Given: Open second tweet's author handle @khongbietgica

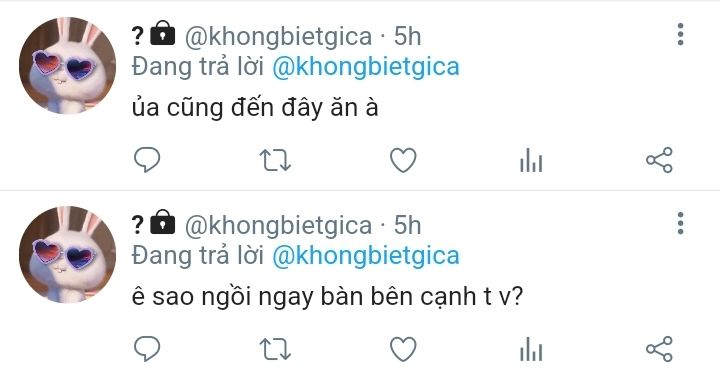Looking at the screenshot, I should [278, 225].
